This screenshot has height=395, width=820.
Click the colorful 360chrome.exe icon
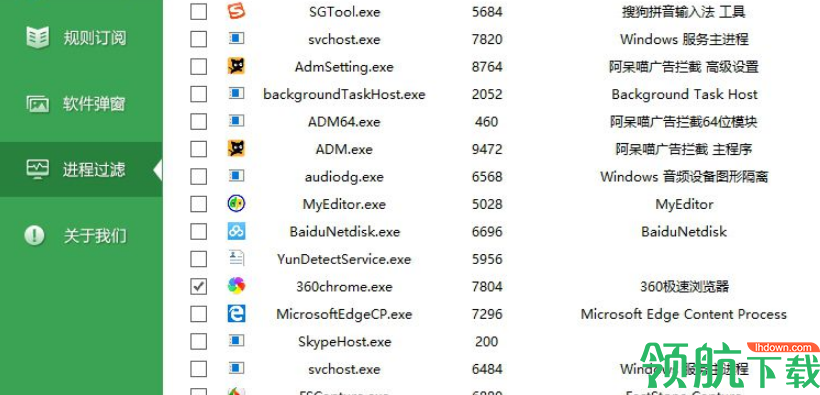pos(236,286)
